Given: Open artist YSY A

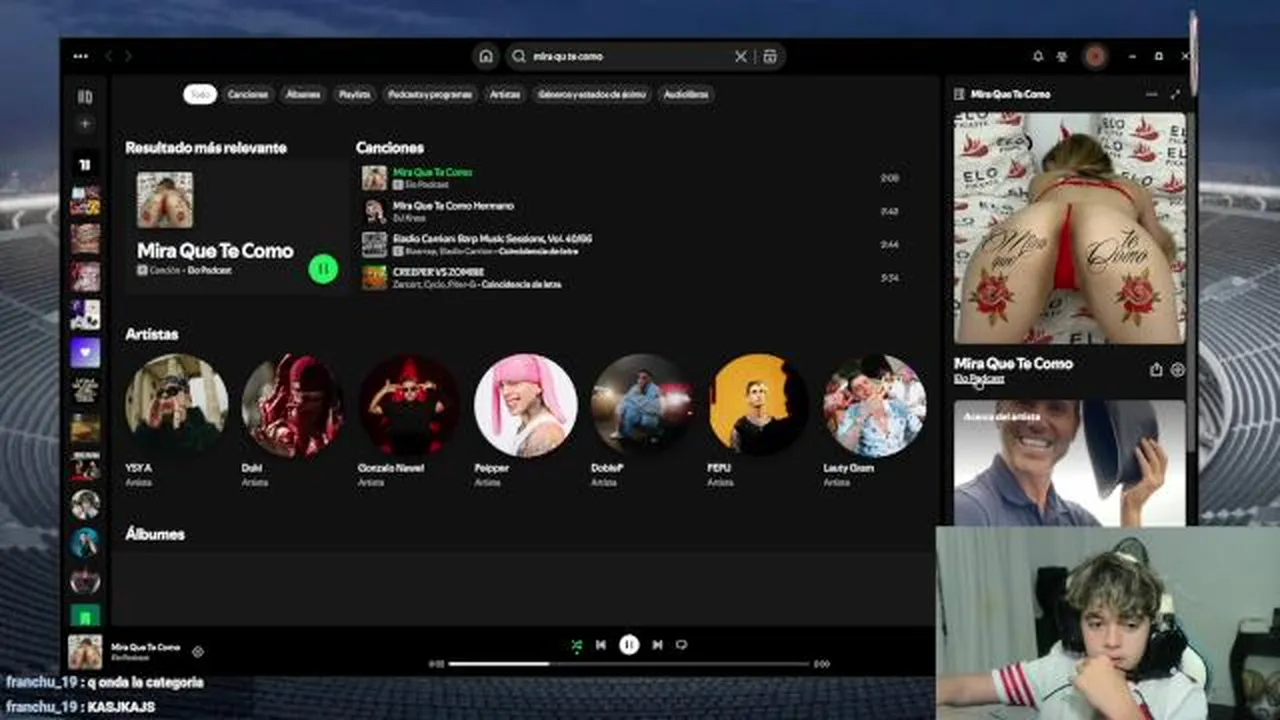Looking at the screenshot, I should pyautogui.click(x=176, y=405).
